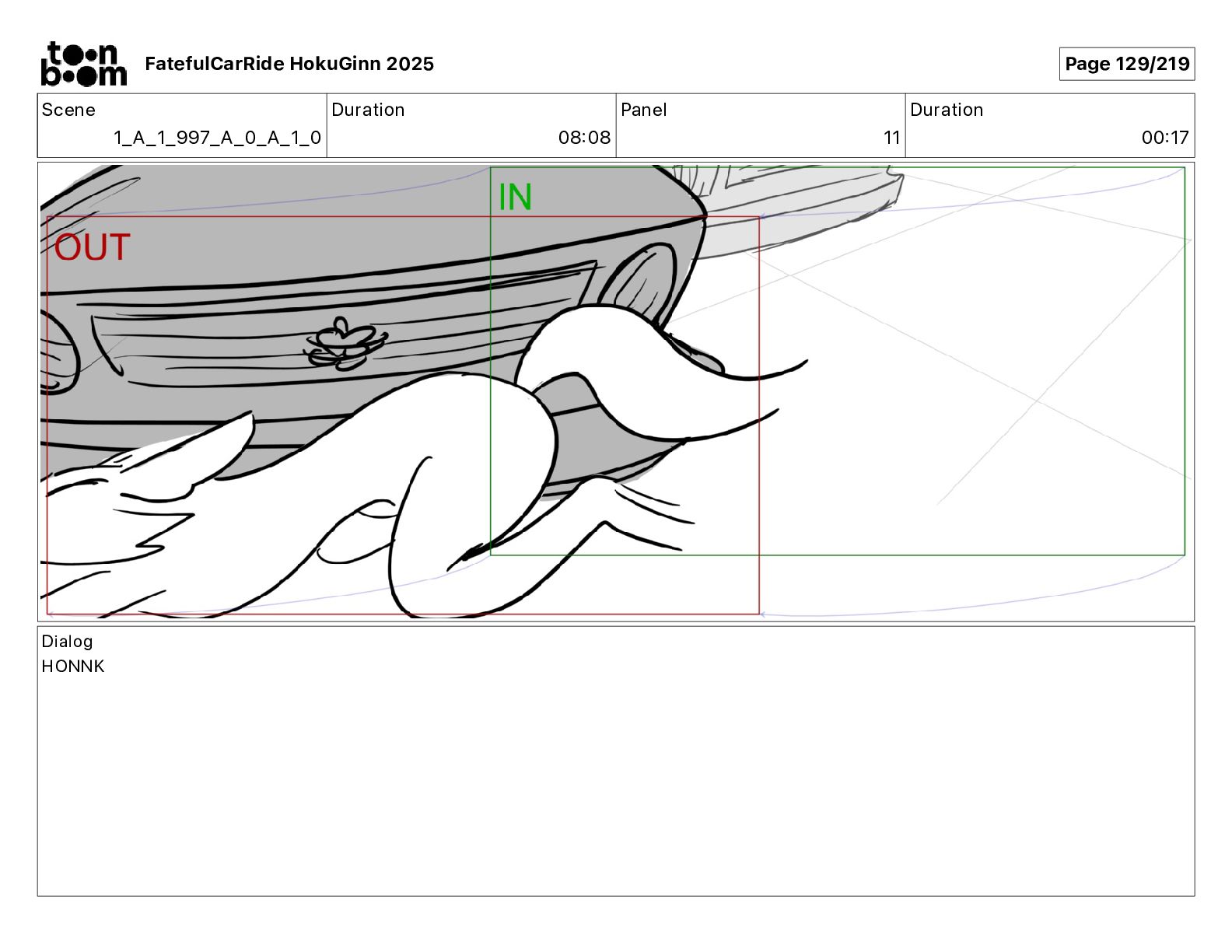Click panel duration value '00:17'

pyautogui.click(x=1165, y=138)
